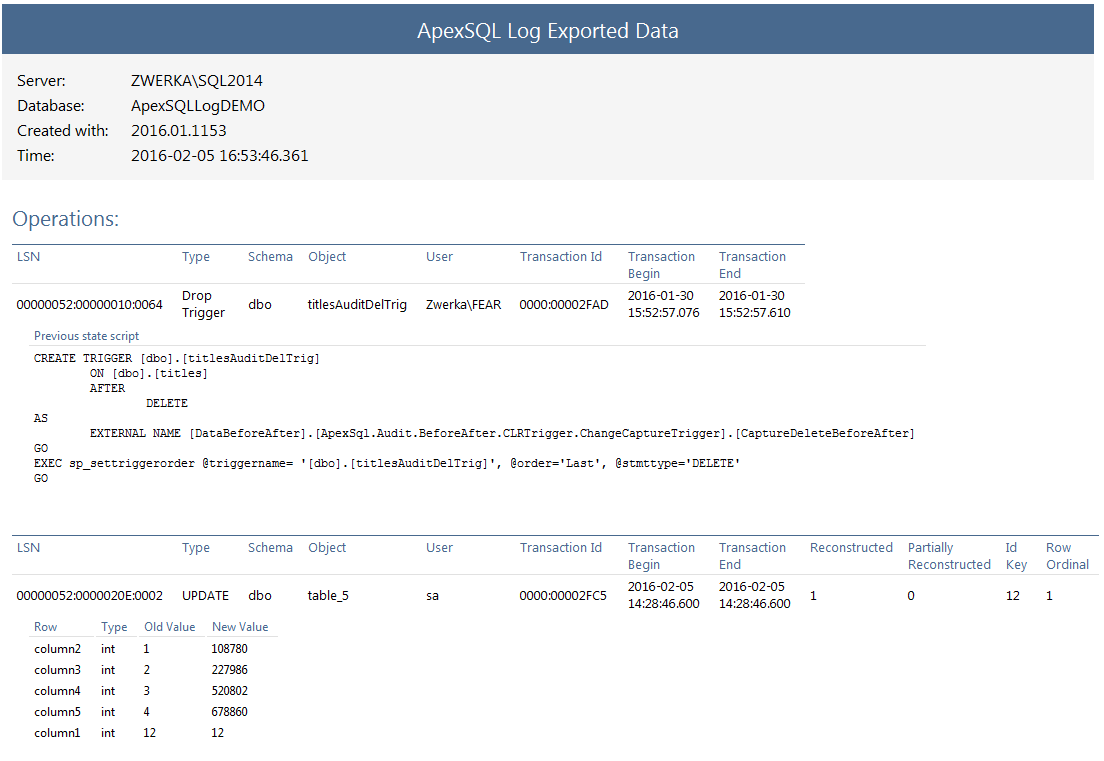Click new value 520802
This screenshot has height=761, width=1104.
click(x=230, y=691)
